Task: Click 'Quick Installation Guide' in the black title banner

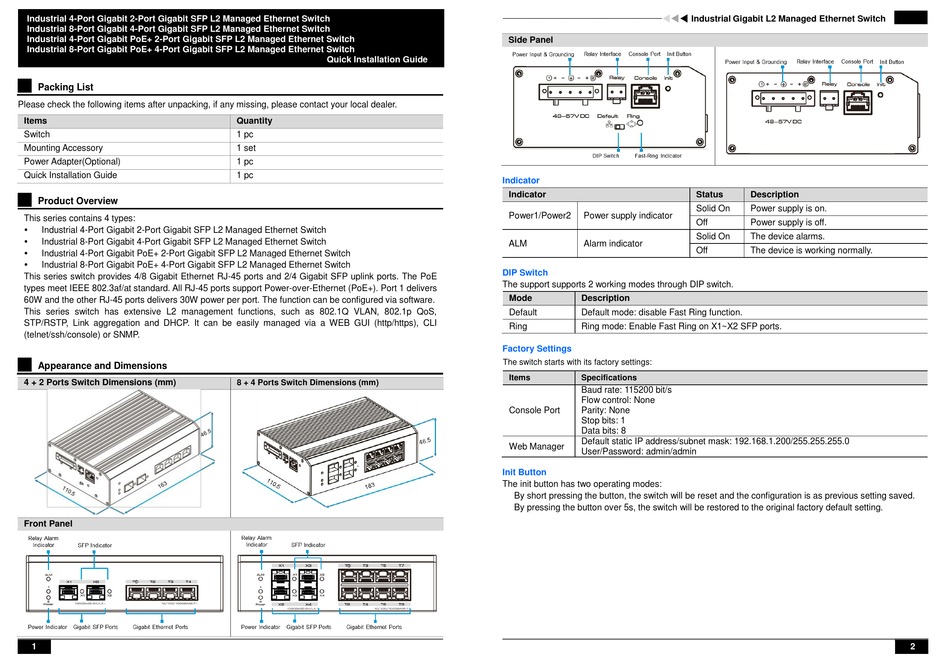Action: tap(377, 59)
